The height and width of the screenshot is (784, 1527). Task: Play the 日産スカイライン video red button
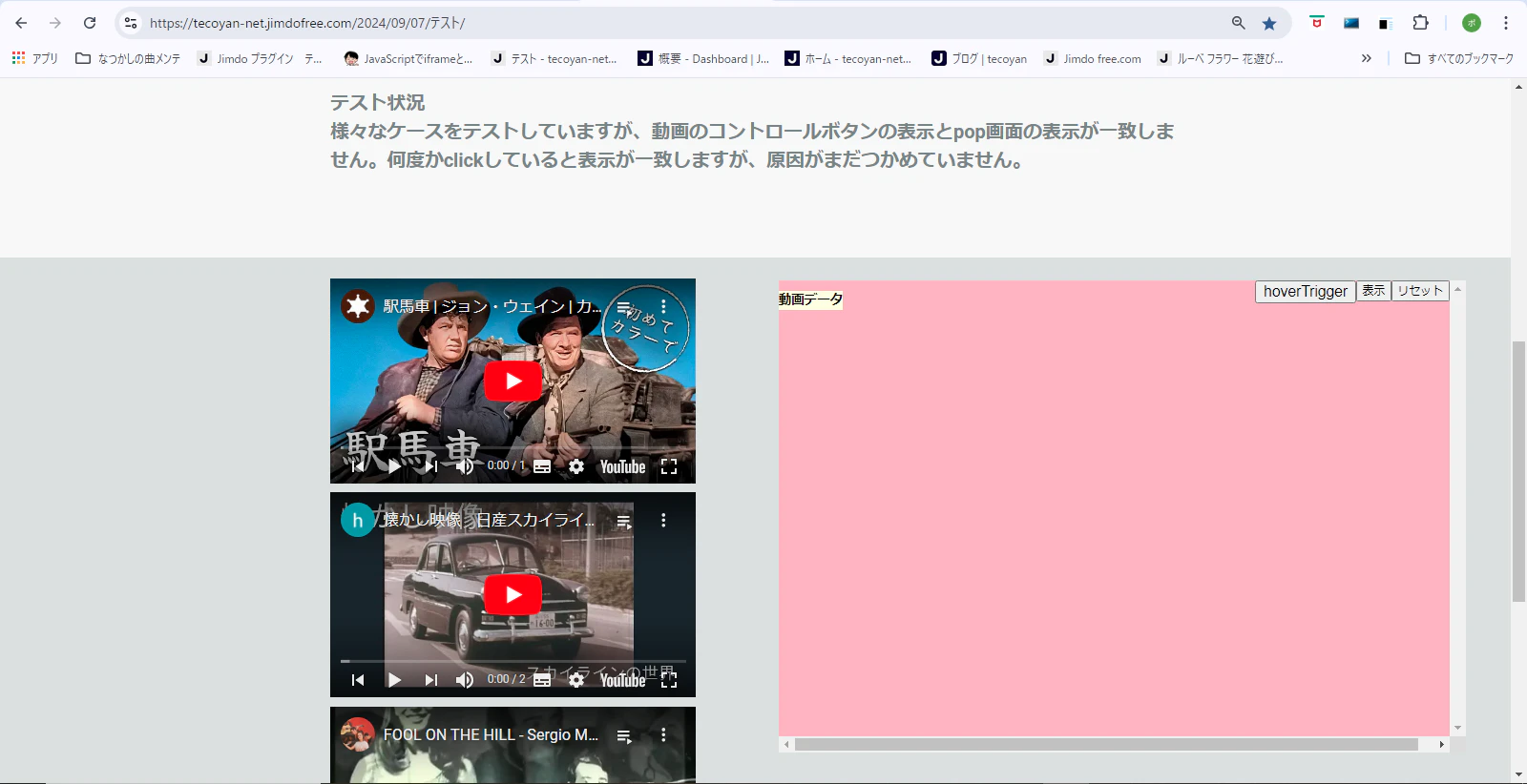coord(512,595)
